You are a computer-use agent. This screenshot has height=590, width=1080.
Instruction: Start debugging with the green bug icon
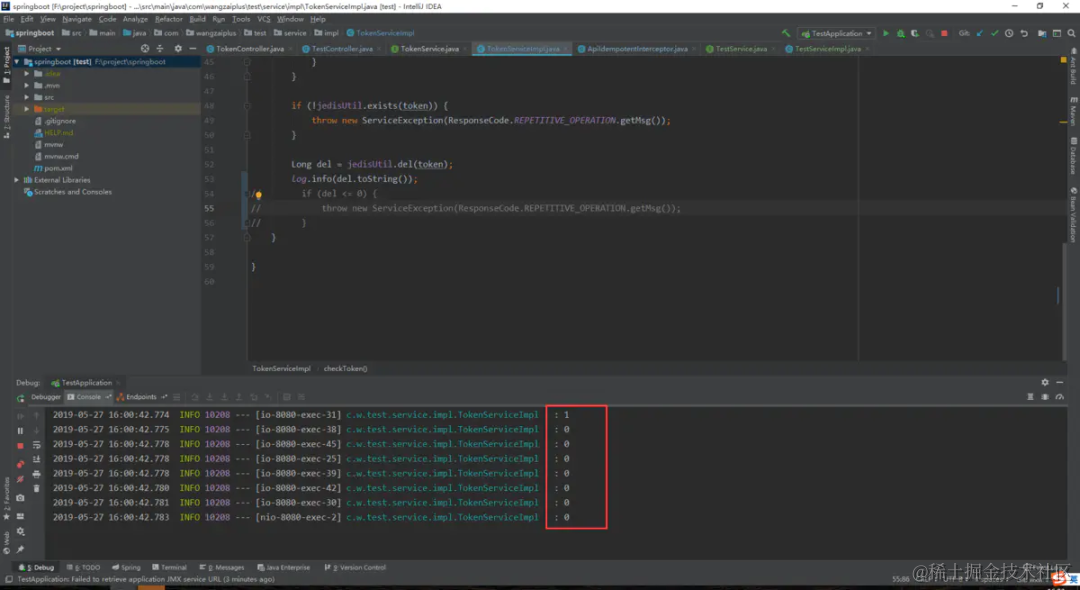point(900,33)
